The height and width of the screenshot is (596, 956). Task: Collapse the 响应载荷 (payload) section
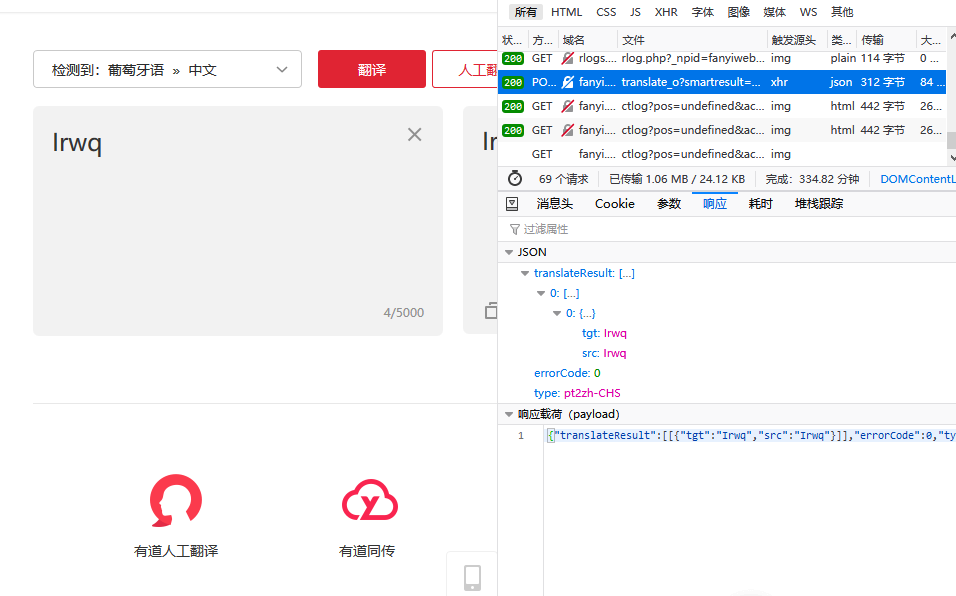pos(509,414)
